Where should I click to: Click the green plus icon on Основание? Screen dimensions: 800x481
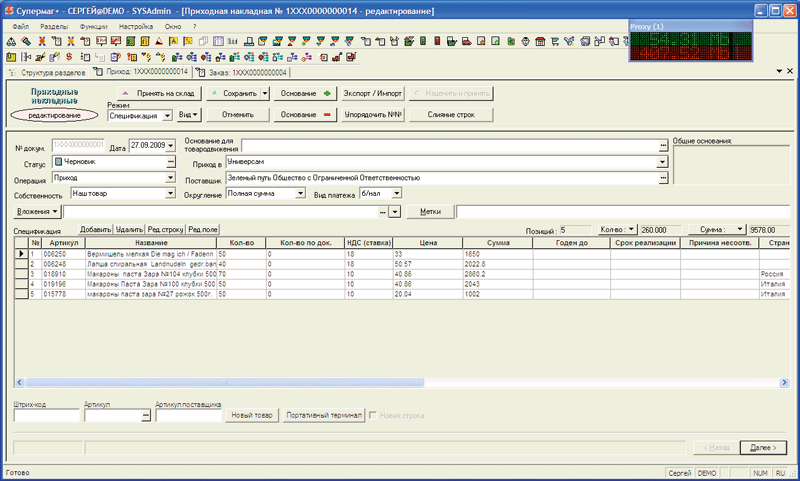326,94
